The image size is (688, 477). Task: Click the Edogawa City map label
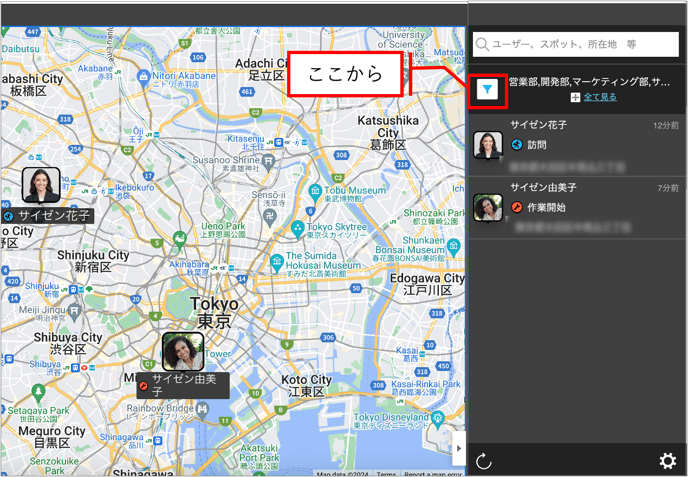[427, 284]
